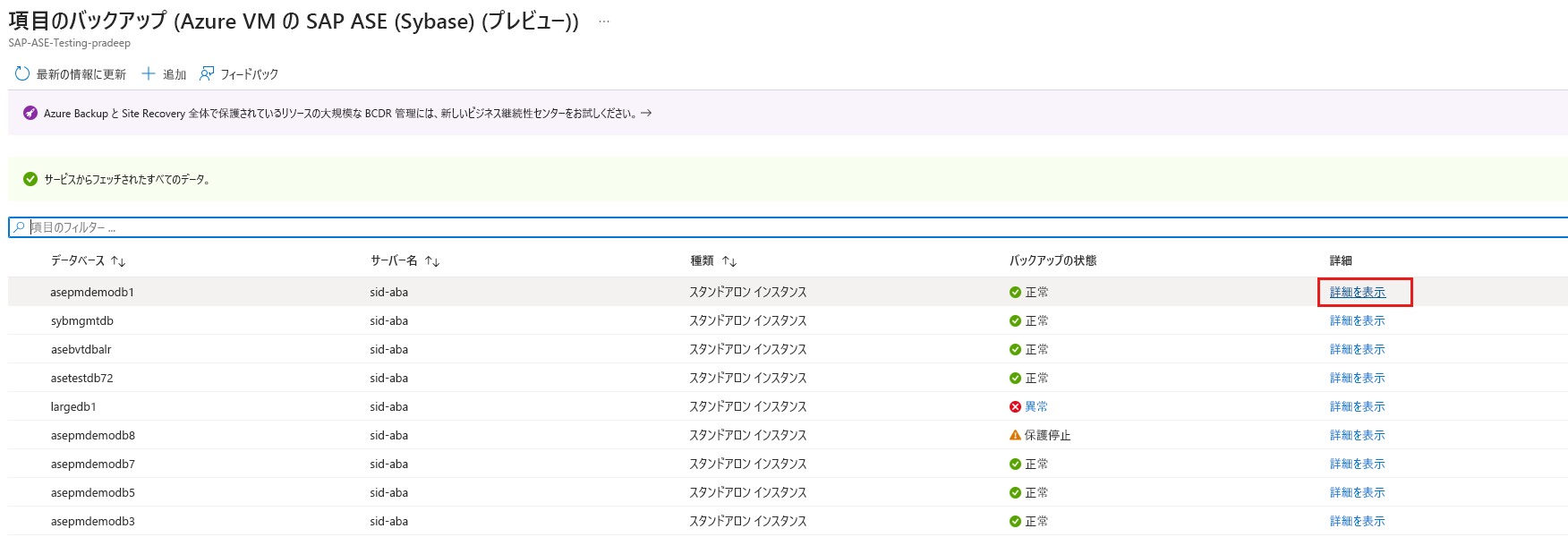
Task: Click sid-aba server name in largedb1 row
Action: pos(389,406)
